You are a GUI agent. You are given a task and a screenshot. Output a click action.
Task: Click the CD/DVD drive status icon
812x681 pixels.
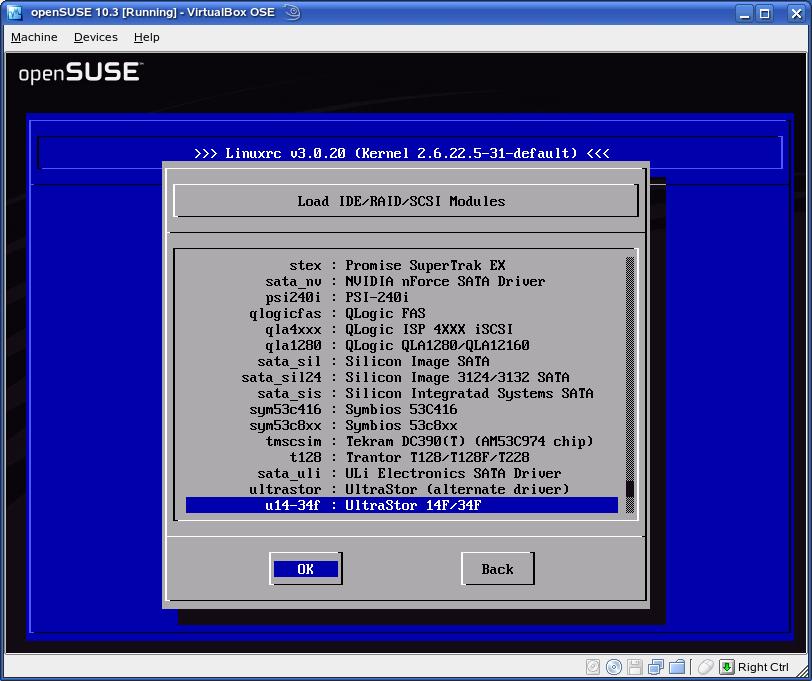click(x=614, y=666)
